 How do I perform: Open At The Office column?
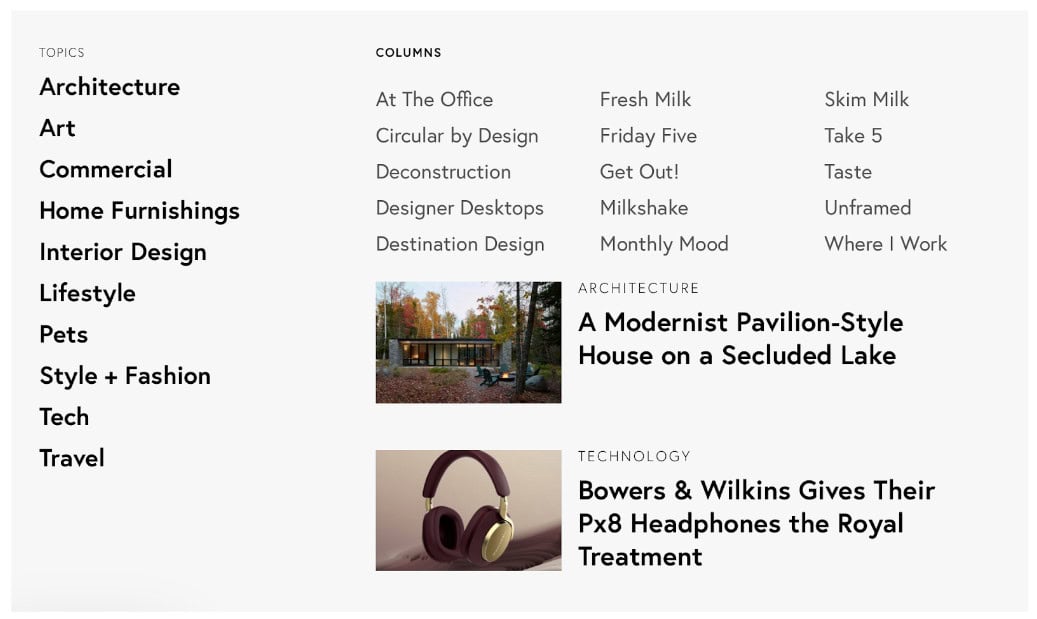click(434, 99)
